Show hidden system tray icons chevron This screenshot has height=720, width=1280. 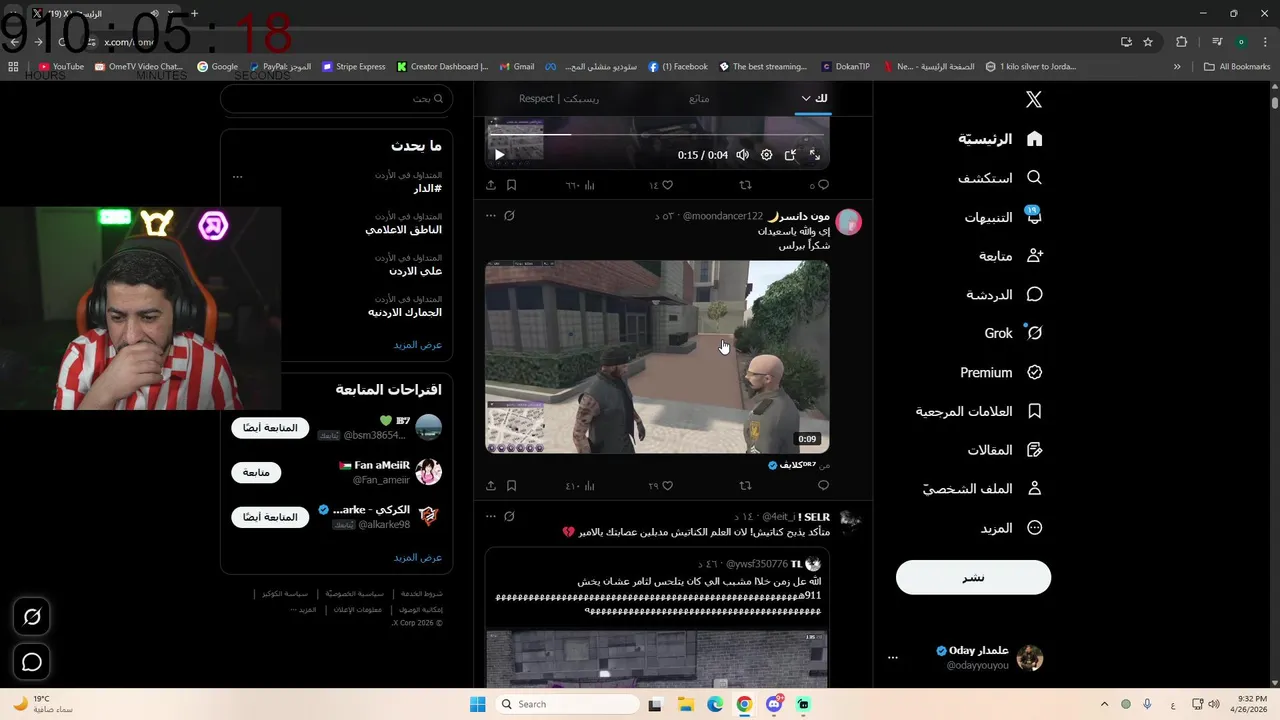[x=1105, y=704]
